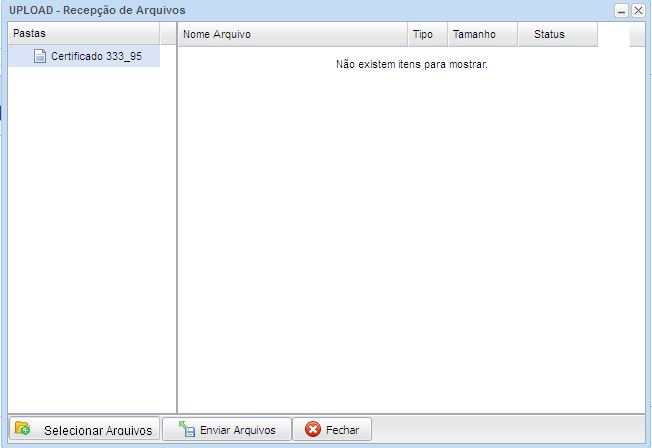
Task: Click the Status column header
Action: point(550,34)
